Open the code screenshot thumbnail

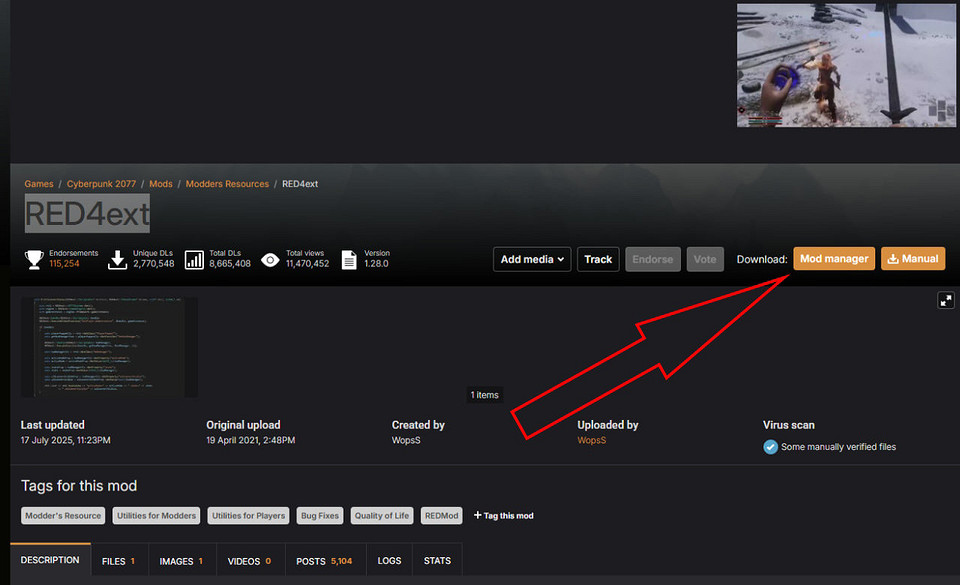109,346
